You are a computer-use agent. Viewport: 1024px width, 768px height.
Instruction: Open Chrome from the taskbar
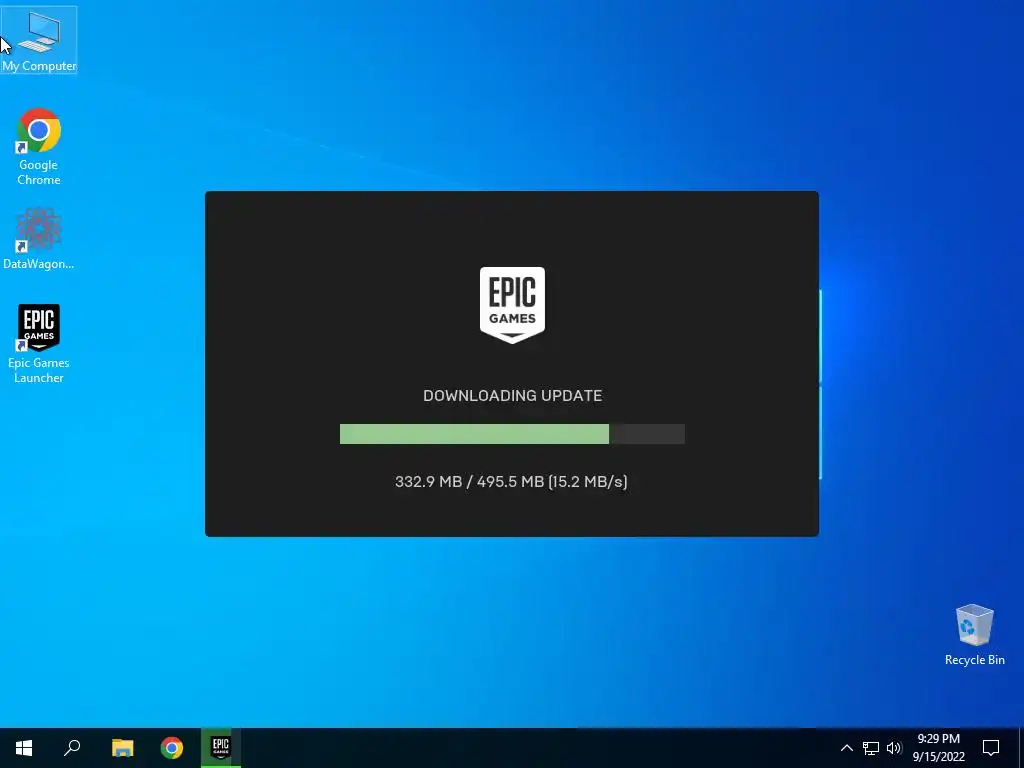coord(172,748)
